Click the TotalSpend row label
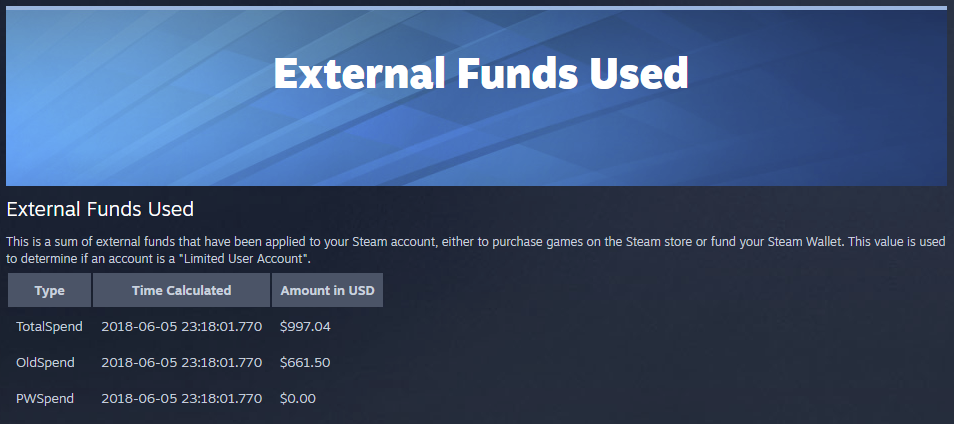The image size is (954, 424). click(49, 327)
